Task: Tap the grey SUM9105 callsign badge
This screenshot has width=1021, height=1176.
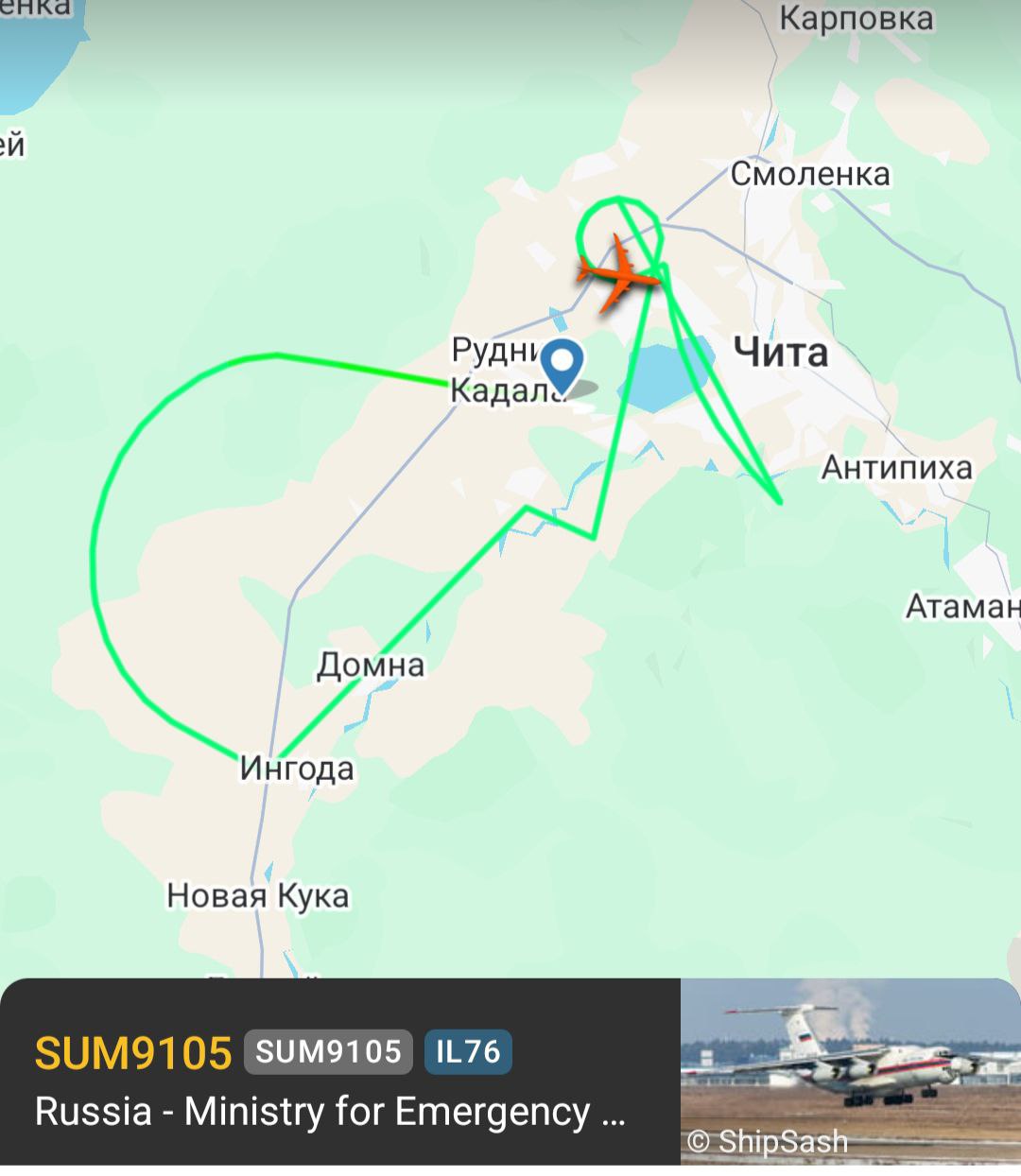Action: pos(328,1052)
